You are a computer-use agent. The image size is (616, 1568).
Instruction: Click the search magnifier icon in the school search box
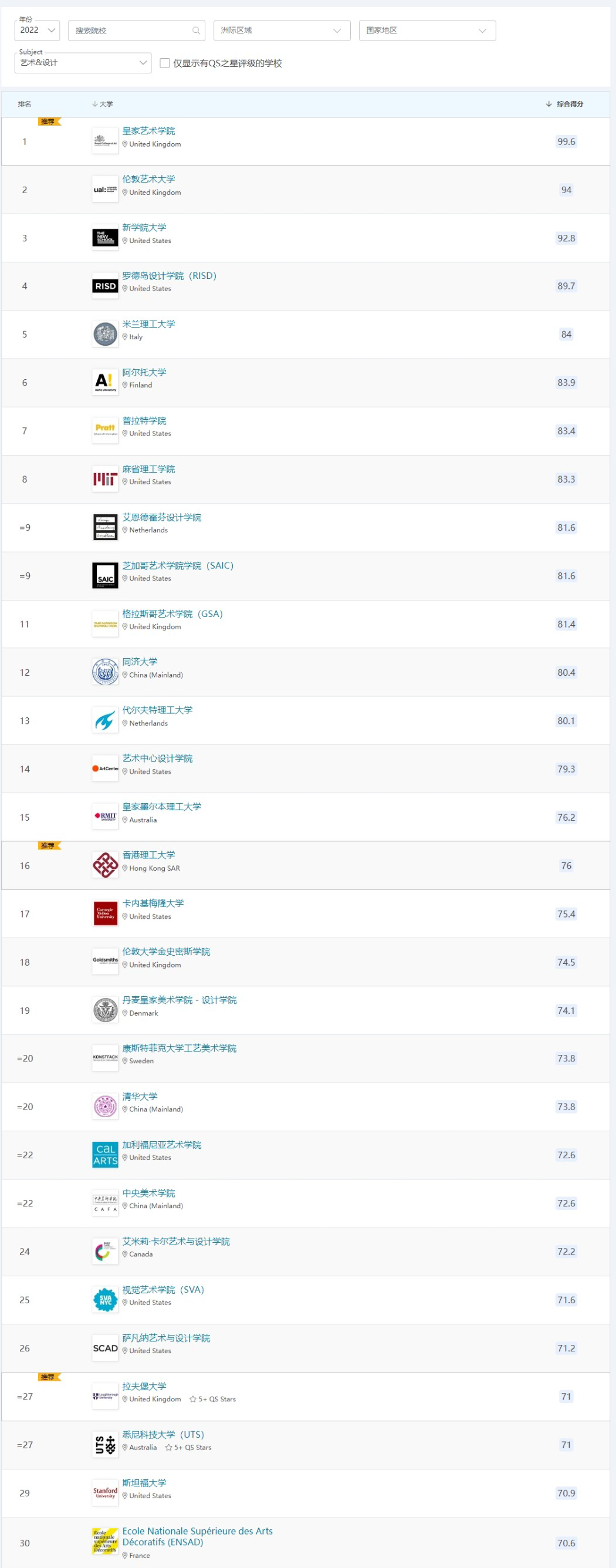pyautogui.click(x=196, y=31)
